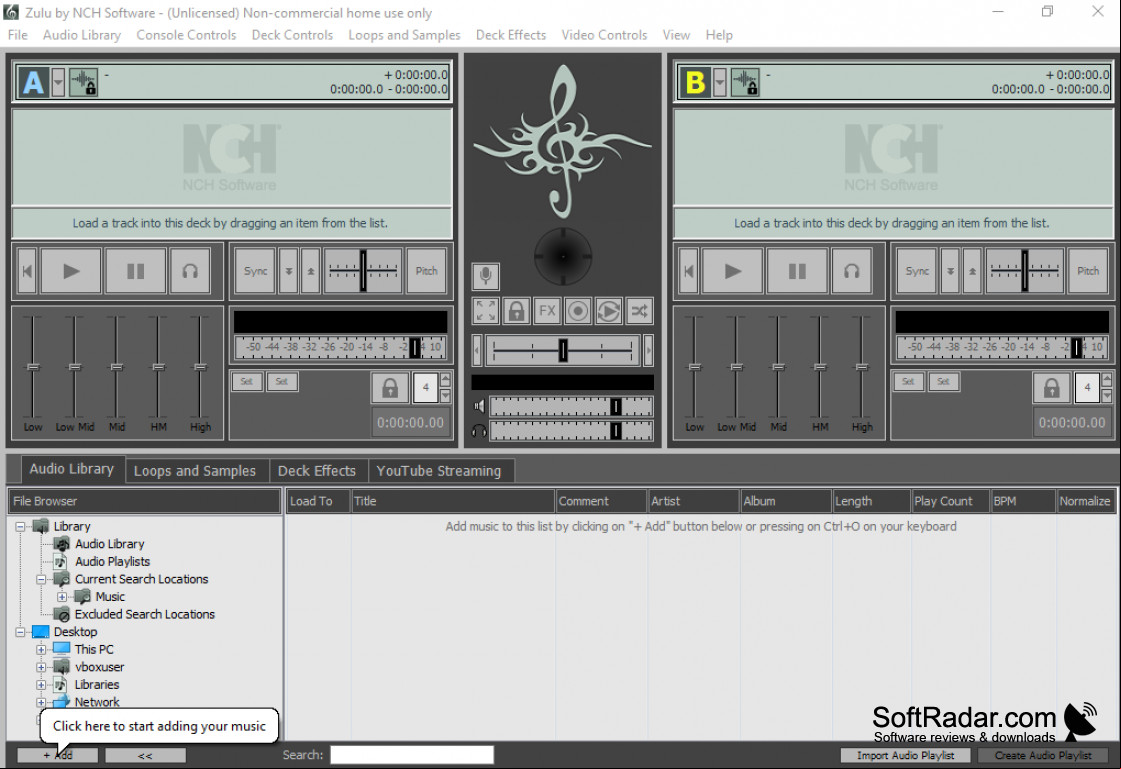Viewport: 1121px width, 769px height.
Task: Expand the Libraries node
Action: coord(41,685)
